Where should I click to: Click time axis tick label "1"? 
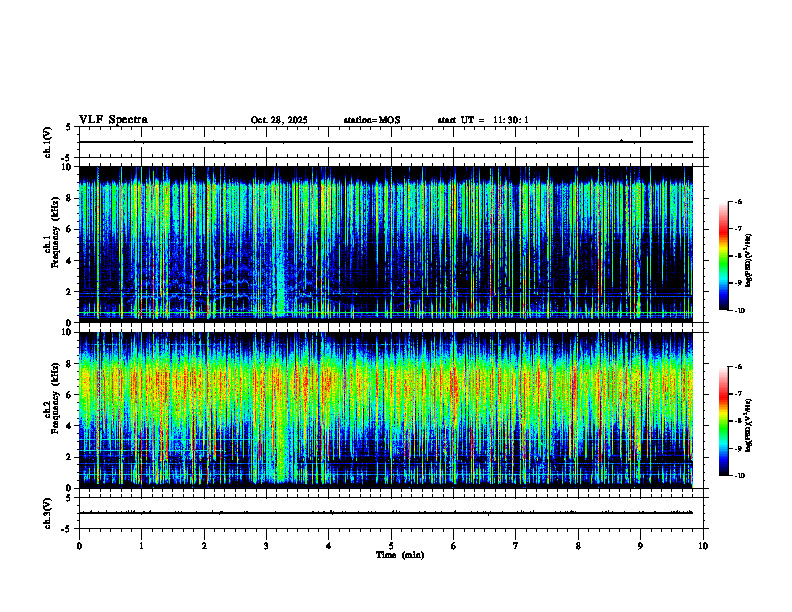141,546
